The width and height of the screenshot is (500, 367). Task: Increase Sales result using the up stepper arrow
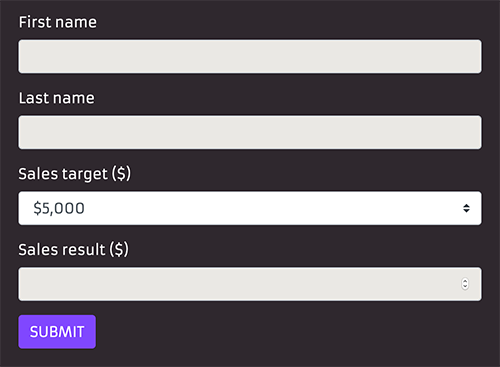pos(465,281)
